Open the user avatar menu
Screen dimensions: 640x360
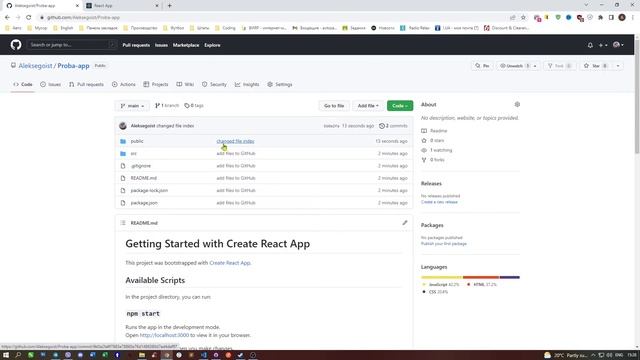[x=618, y=45]
